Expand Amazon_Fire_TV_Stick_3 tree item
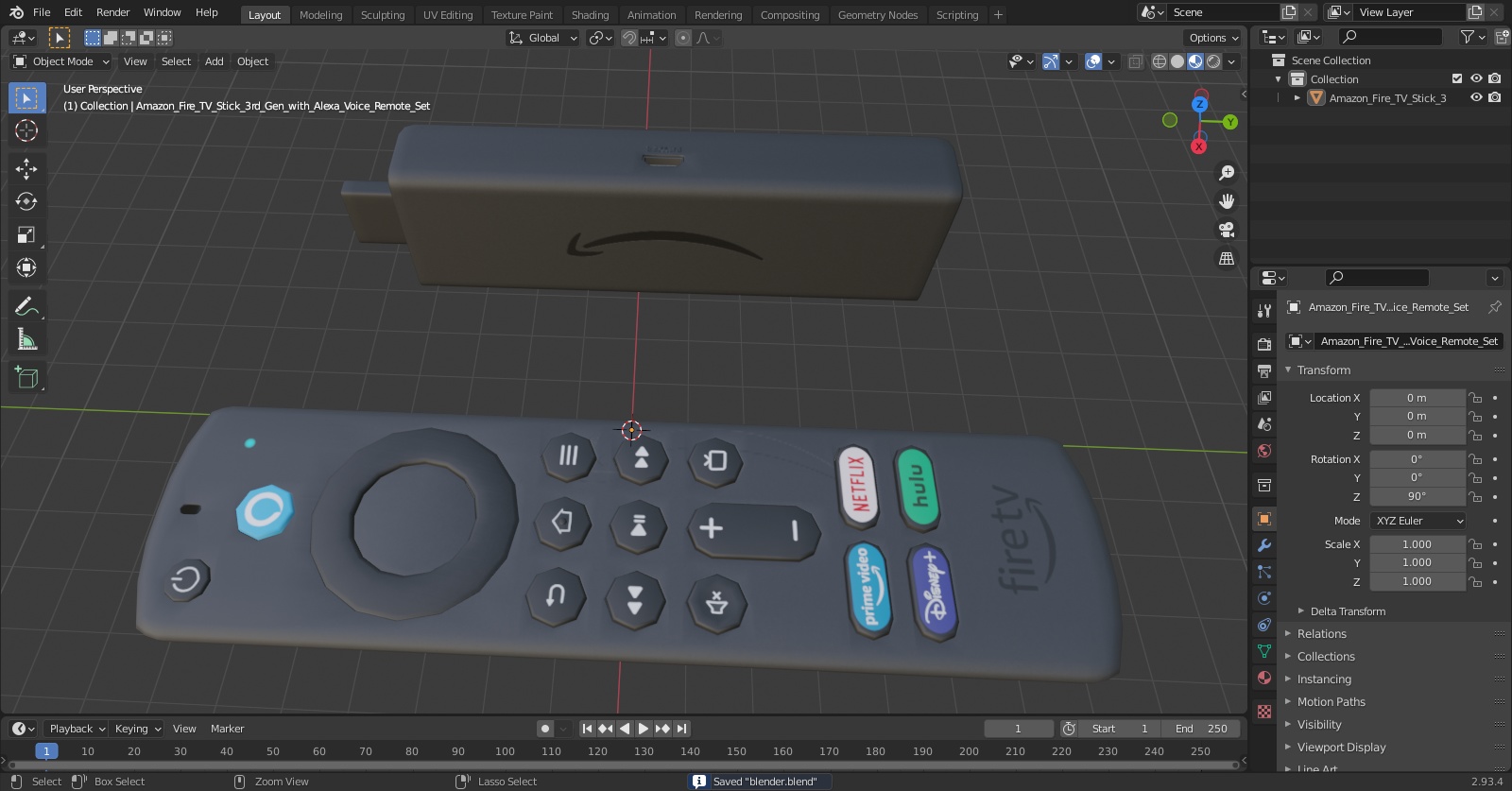 1297,97
